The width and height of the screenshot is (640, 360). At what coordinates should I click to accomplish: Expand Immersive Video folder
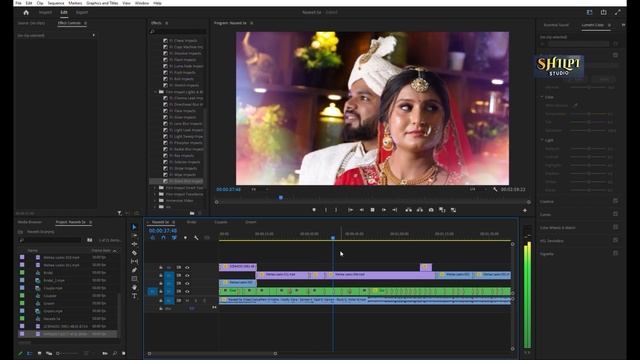(x=156, y=200)
